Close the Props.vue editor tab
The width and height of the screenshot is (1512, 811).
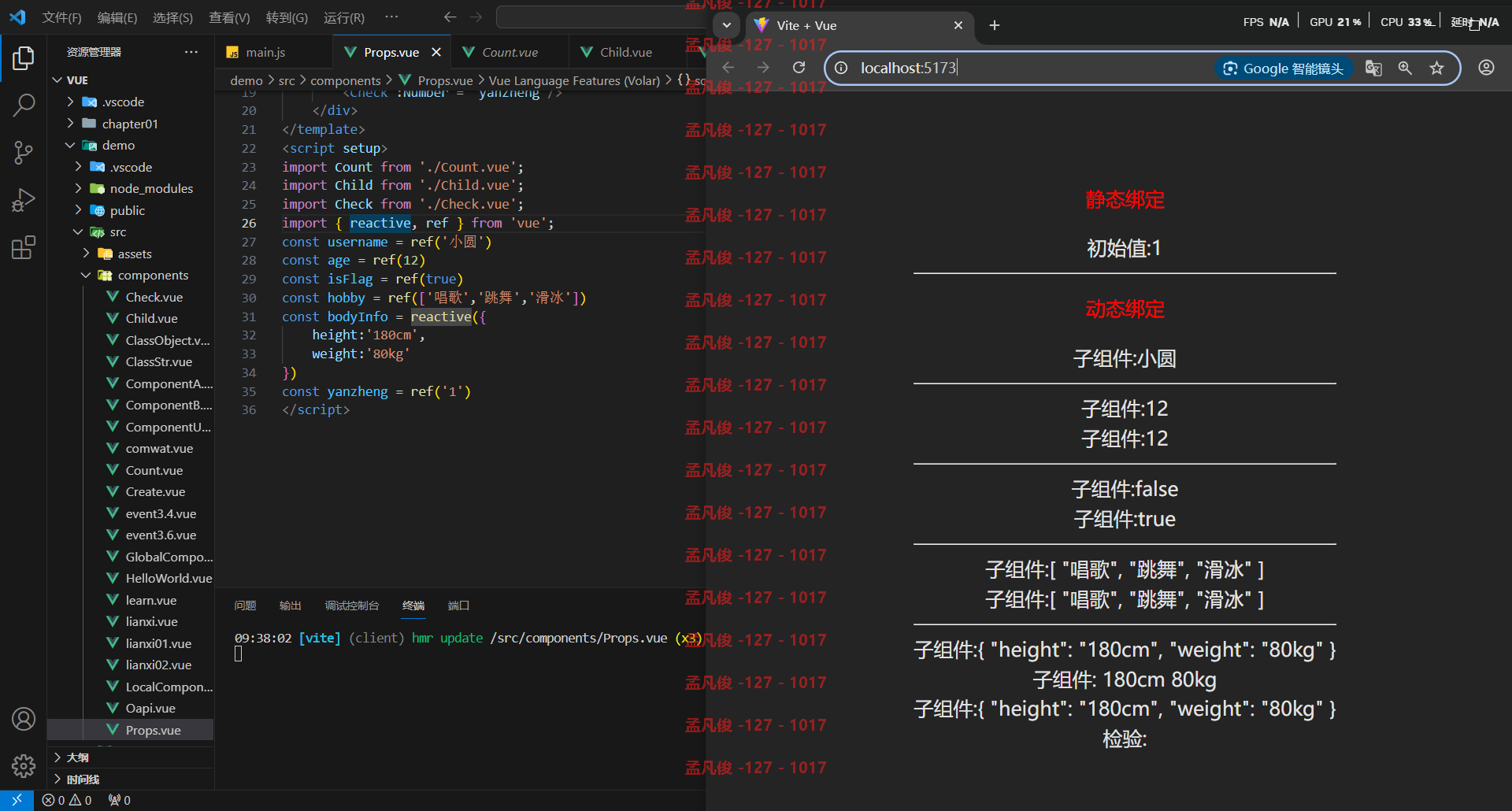point(436,52)
